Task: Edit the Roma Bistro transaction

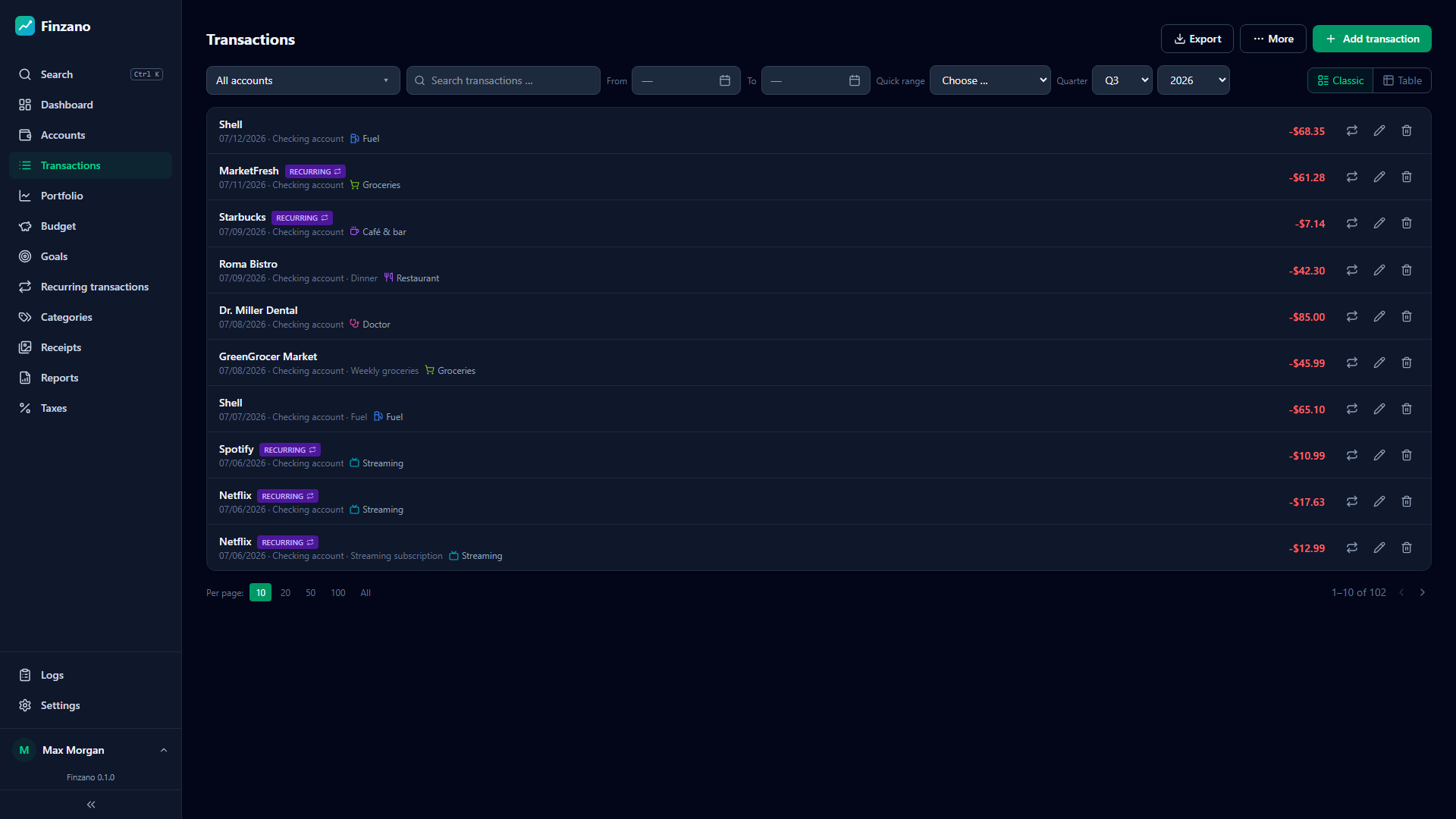Action: pyautogui.click(x=1379, y=270)
